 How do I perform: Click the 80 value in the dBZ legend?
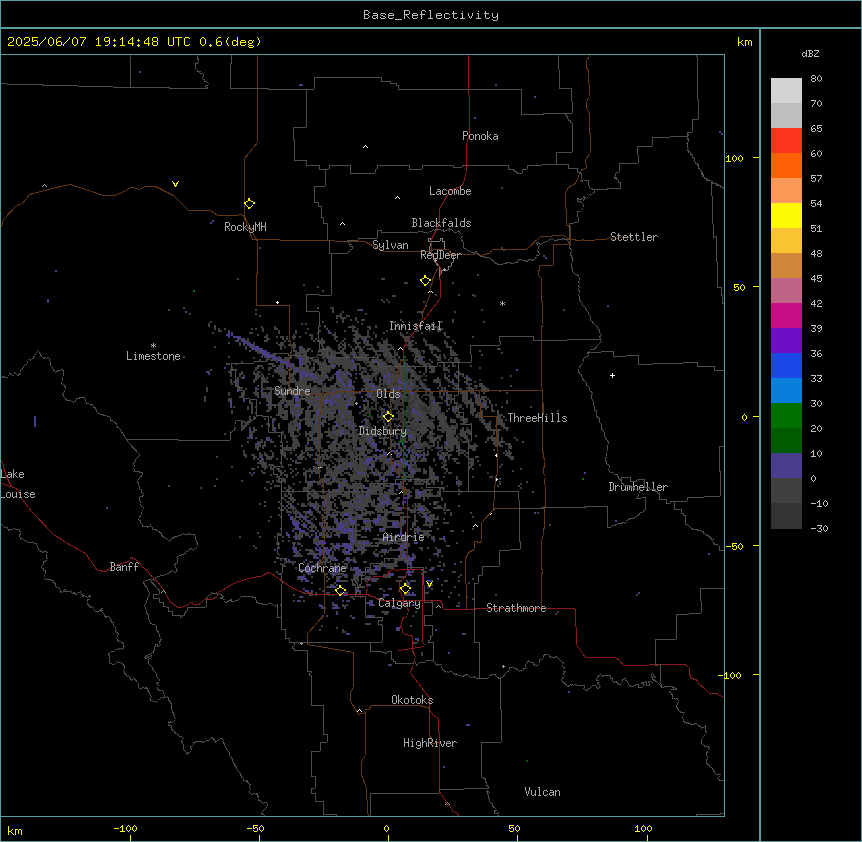(x=816, y=79)
